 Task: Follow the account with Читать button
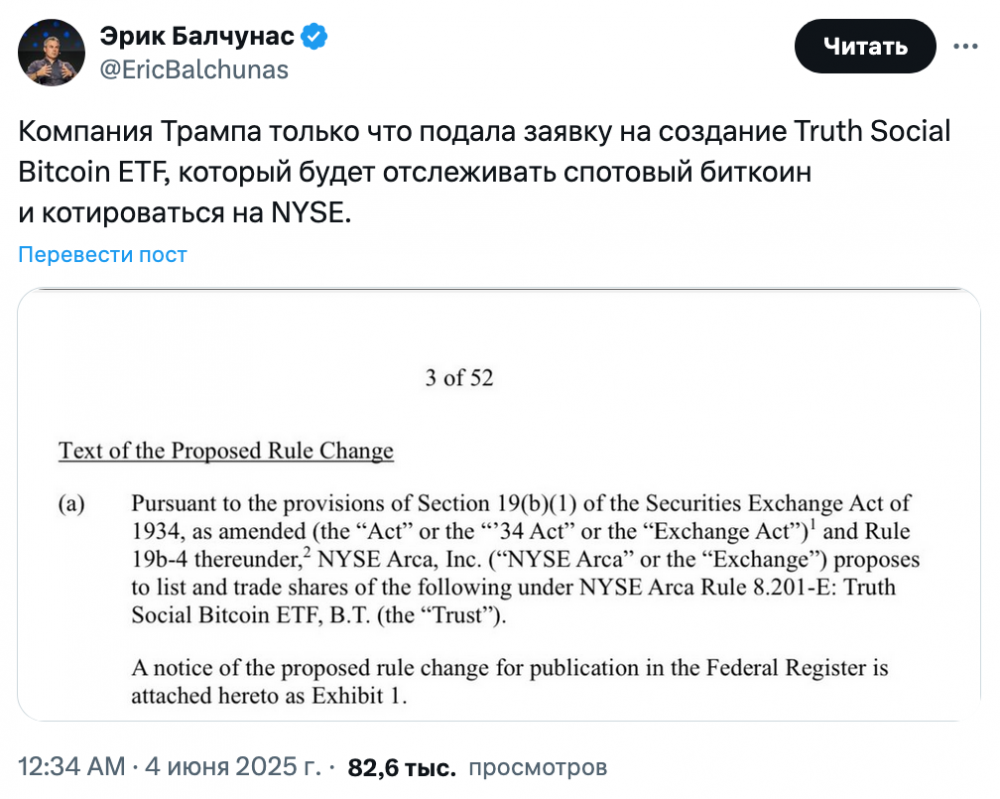click(x=865, y=46)
